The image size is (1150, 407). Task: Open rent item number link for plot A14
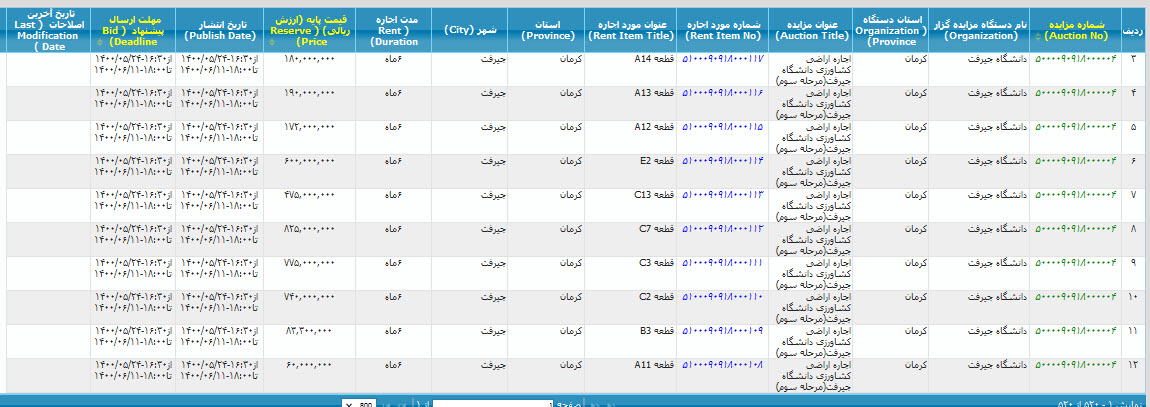click(722, 59)
